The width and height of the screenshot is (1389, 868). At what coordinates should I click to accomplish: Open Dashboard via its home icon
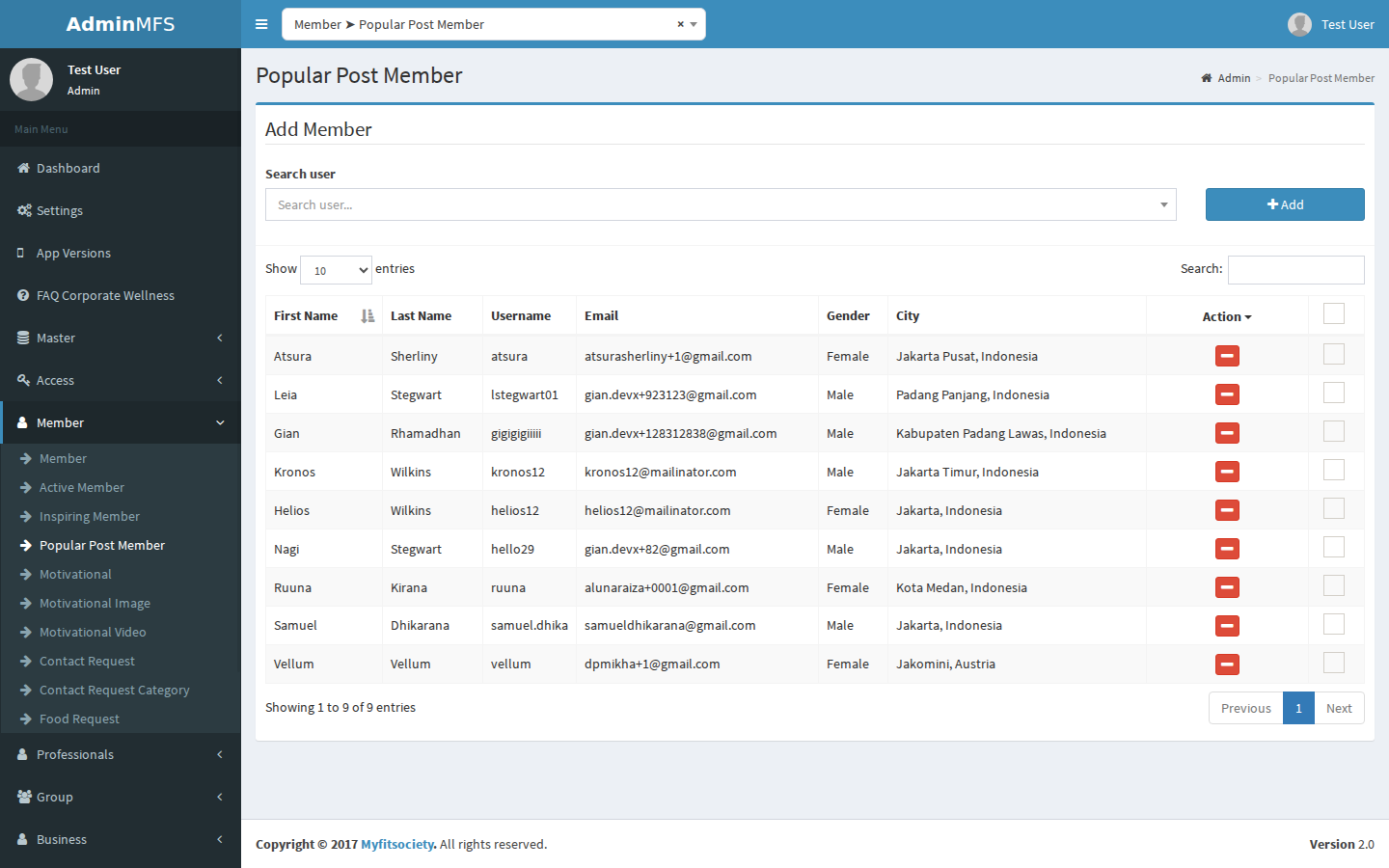(23, 168)
